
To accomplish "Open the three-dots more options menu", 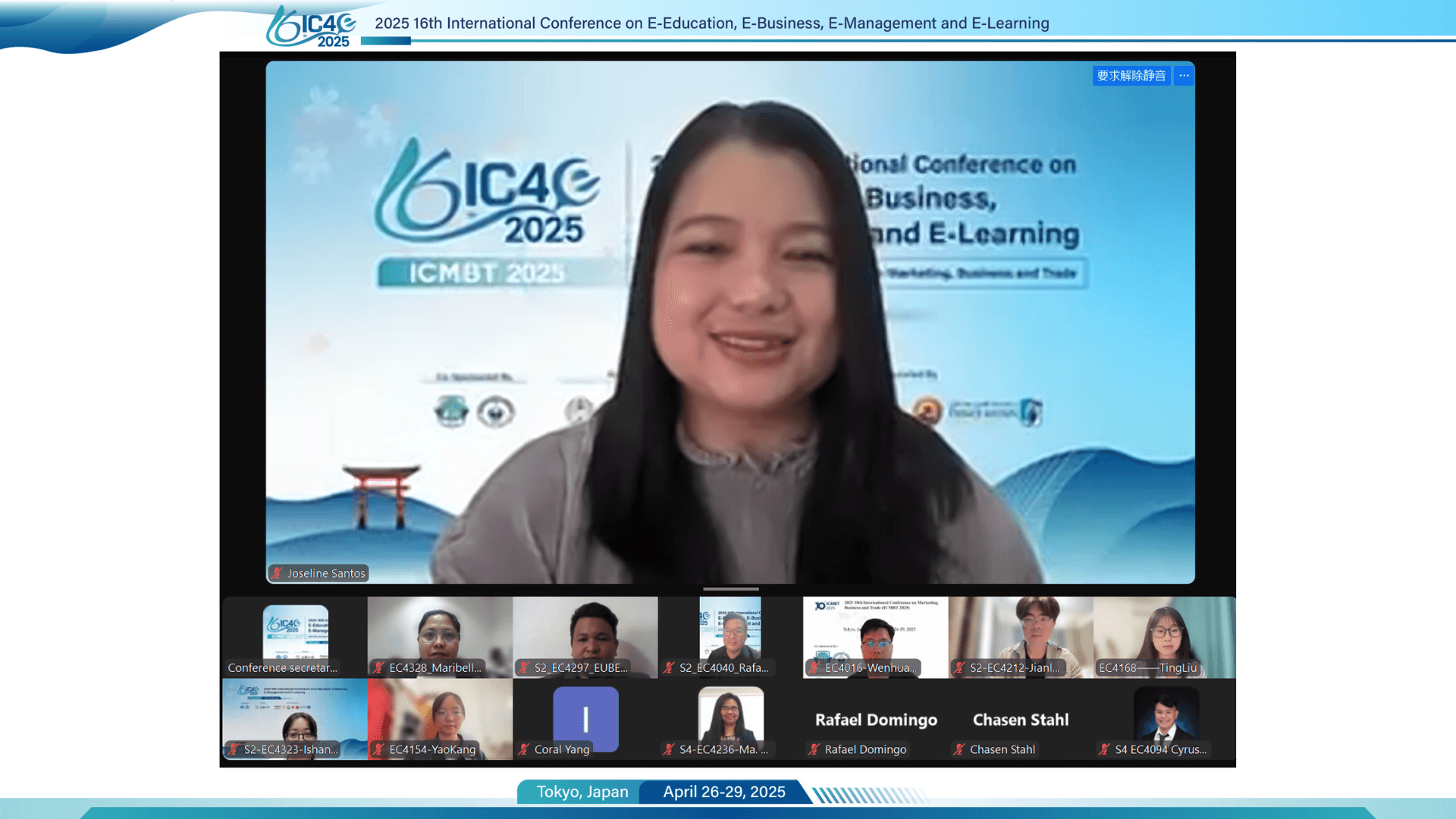I will point(1184,76).
